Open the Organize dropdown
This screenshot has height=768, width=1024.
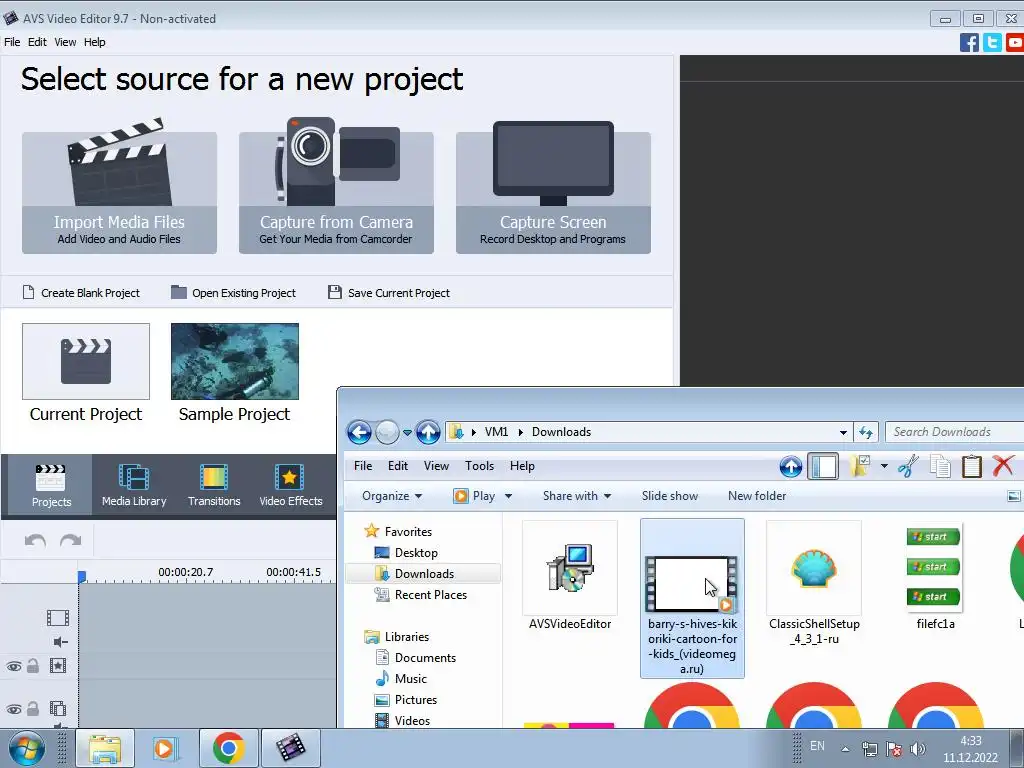pos(392,496)
